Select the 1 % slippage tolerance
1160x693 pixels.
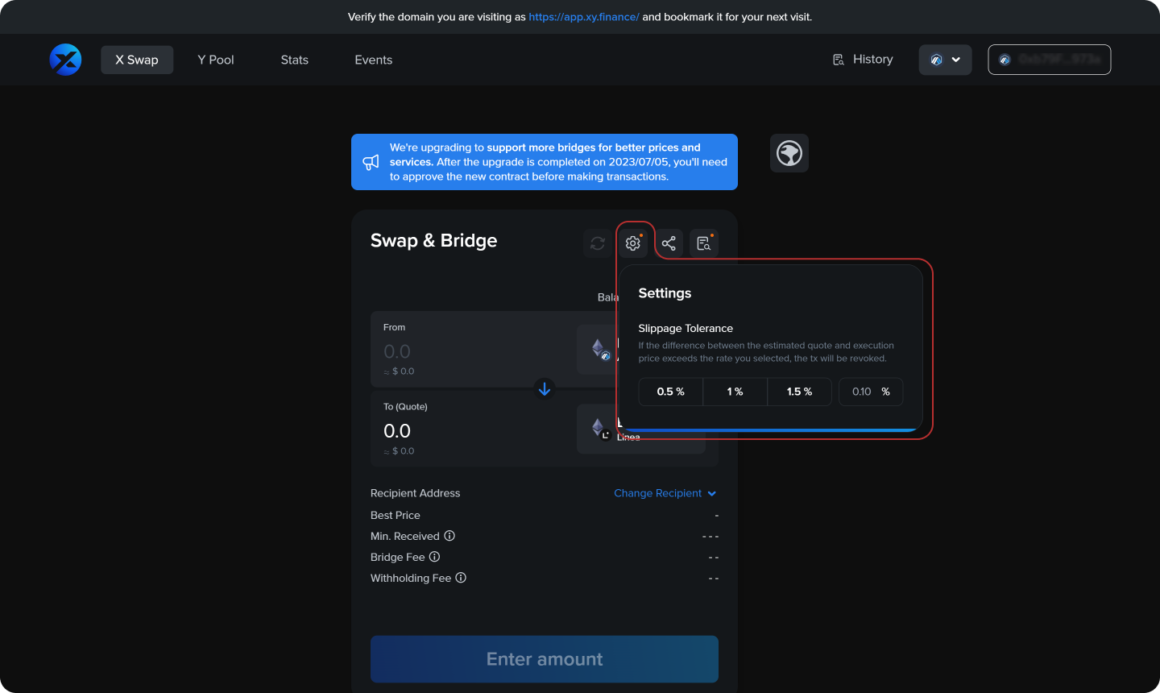(735, 391)
